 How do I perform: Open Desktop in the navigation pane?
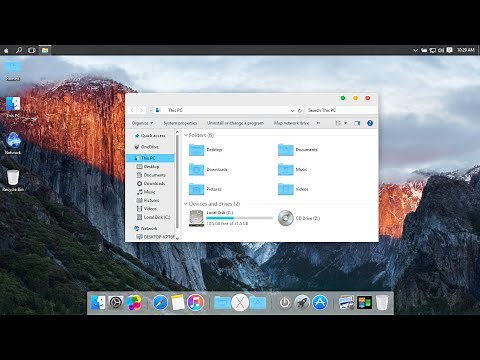coord(148,166)
